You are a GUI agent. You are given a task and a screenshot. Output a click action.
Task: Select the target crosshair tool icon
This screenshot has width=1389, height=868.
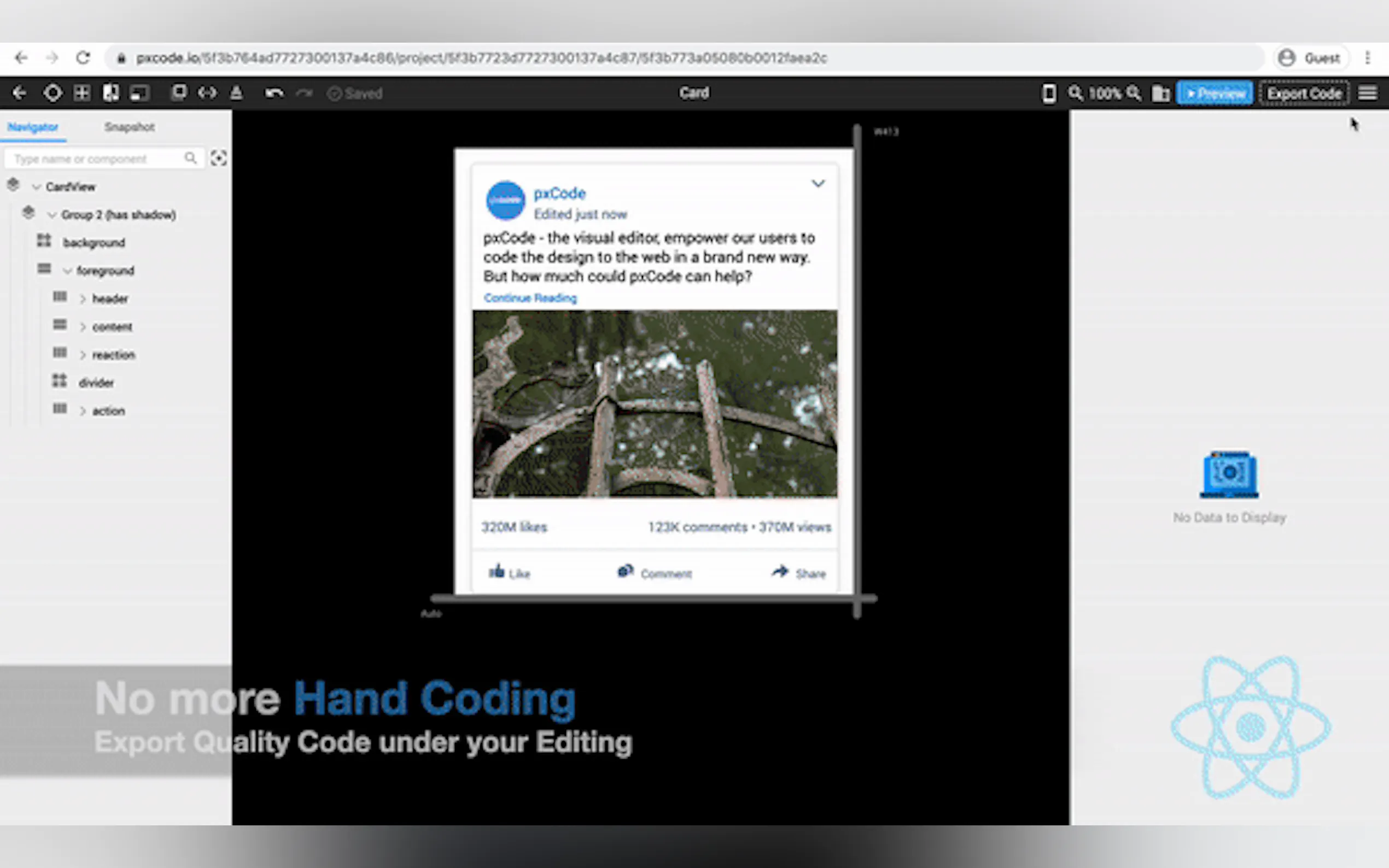pyautogui.click(x=53, y=93)
